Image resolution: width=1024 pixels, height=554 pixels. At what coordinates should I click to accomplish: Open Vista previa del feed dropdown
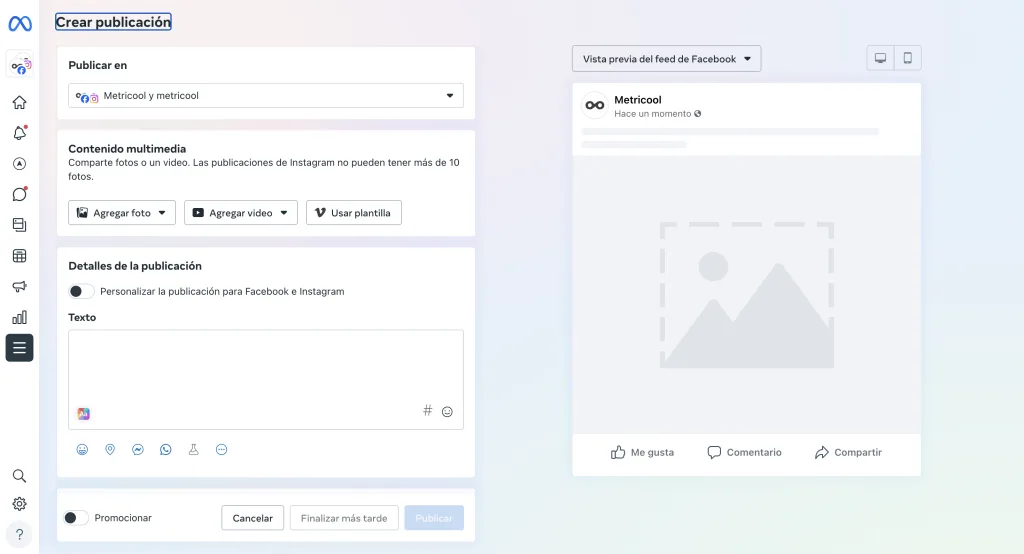pyautogui.click(x=667, y=59)
